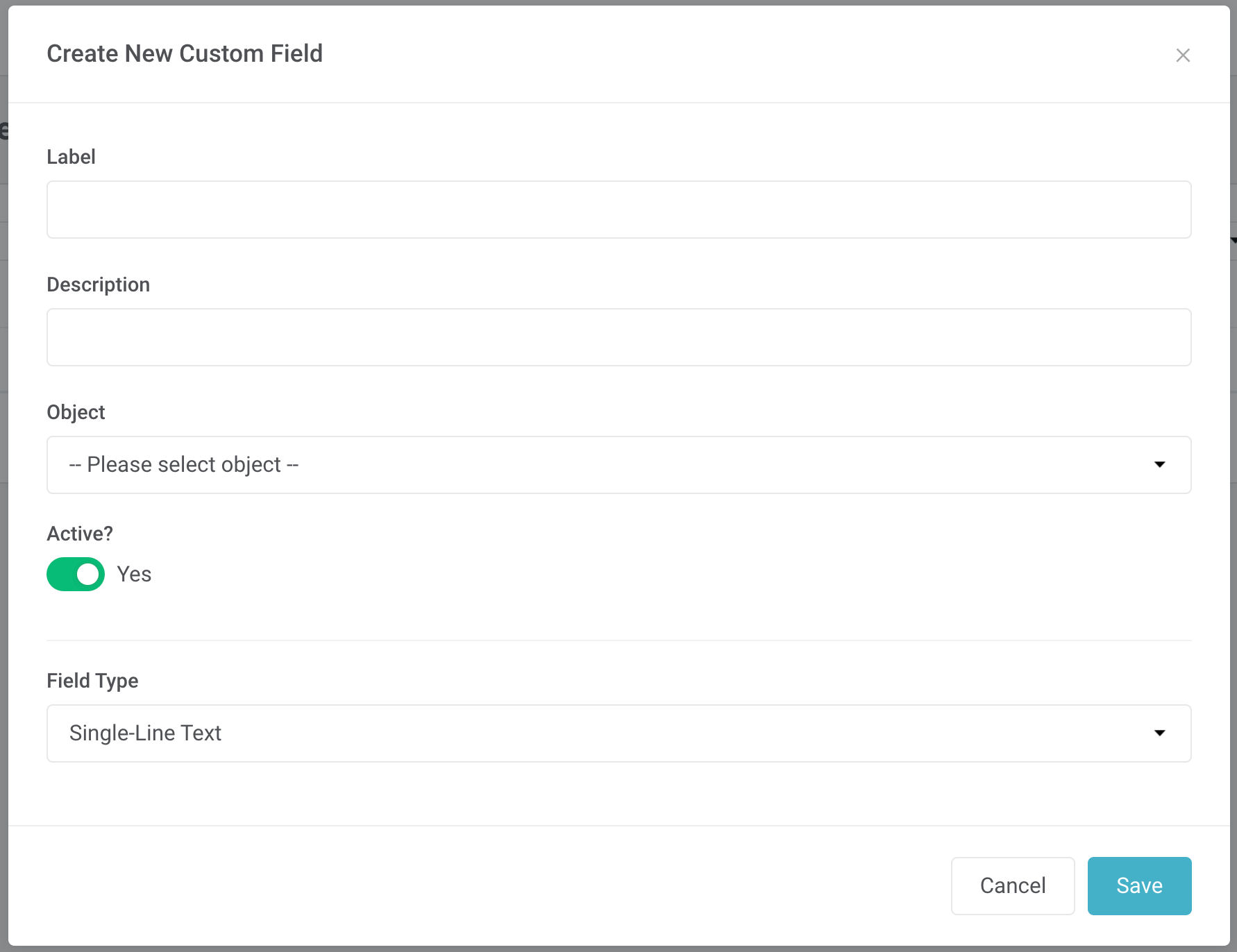Click the 'Label' field caption
The height and width of the screenshot is (952, 1237).
point(71,157)
